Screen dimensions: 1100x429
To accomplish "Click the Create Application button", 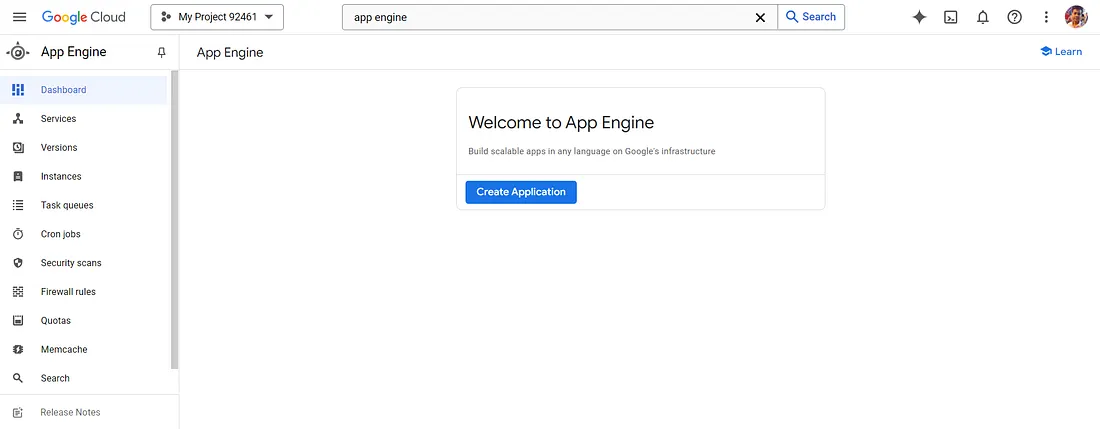I will click(x=521, y=192).
